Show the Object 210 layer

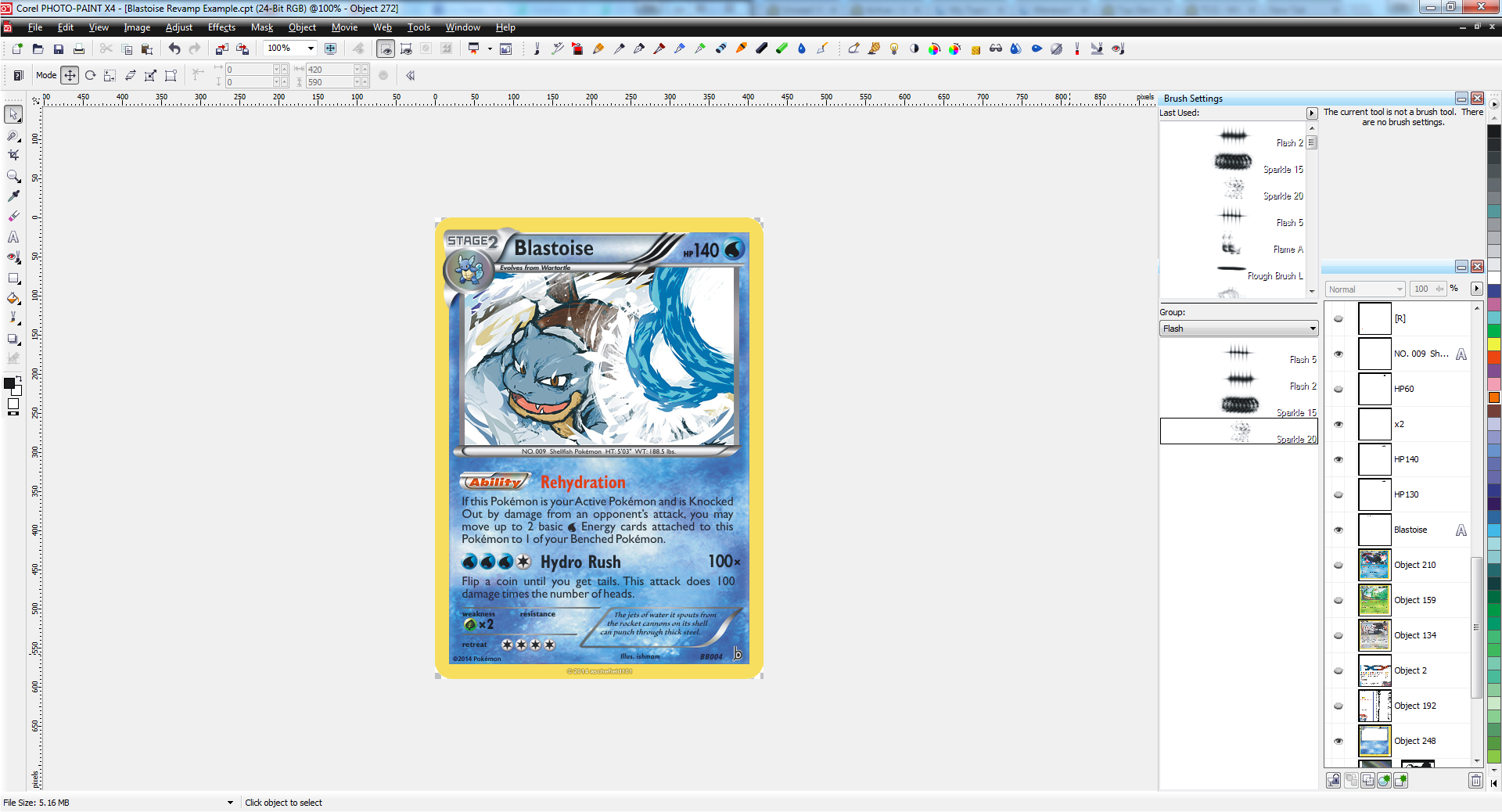1339,565
